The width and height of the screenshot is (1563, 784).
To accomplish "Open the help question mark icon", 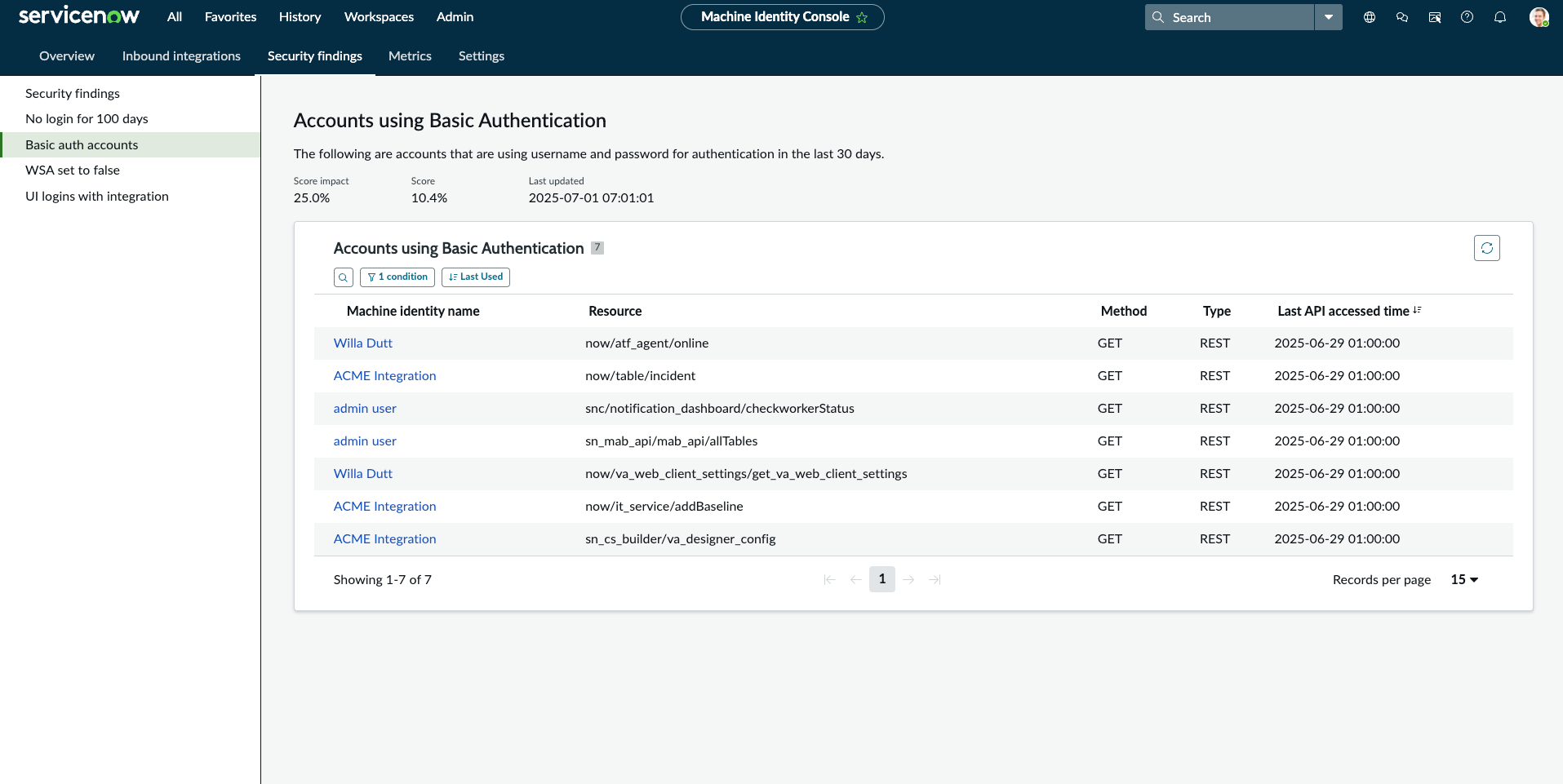I will [1468, 17].
